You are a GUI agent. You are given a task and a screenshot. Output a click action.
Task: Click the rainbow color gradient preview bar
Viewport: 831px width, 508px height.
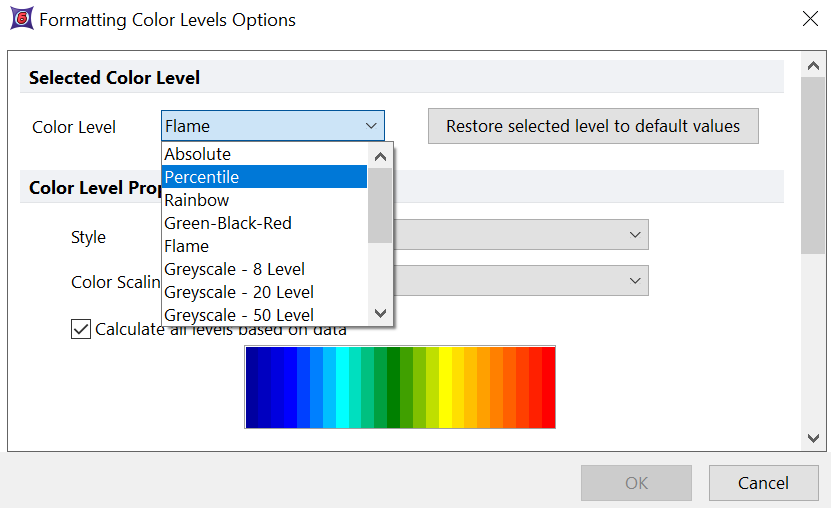(x=400, y=387)
